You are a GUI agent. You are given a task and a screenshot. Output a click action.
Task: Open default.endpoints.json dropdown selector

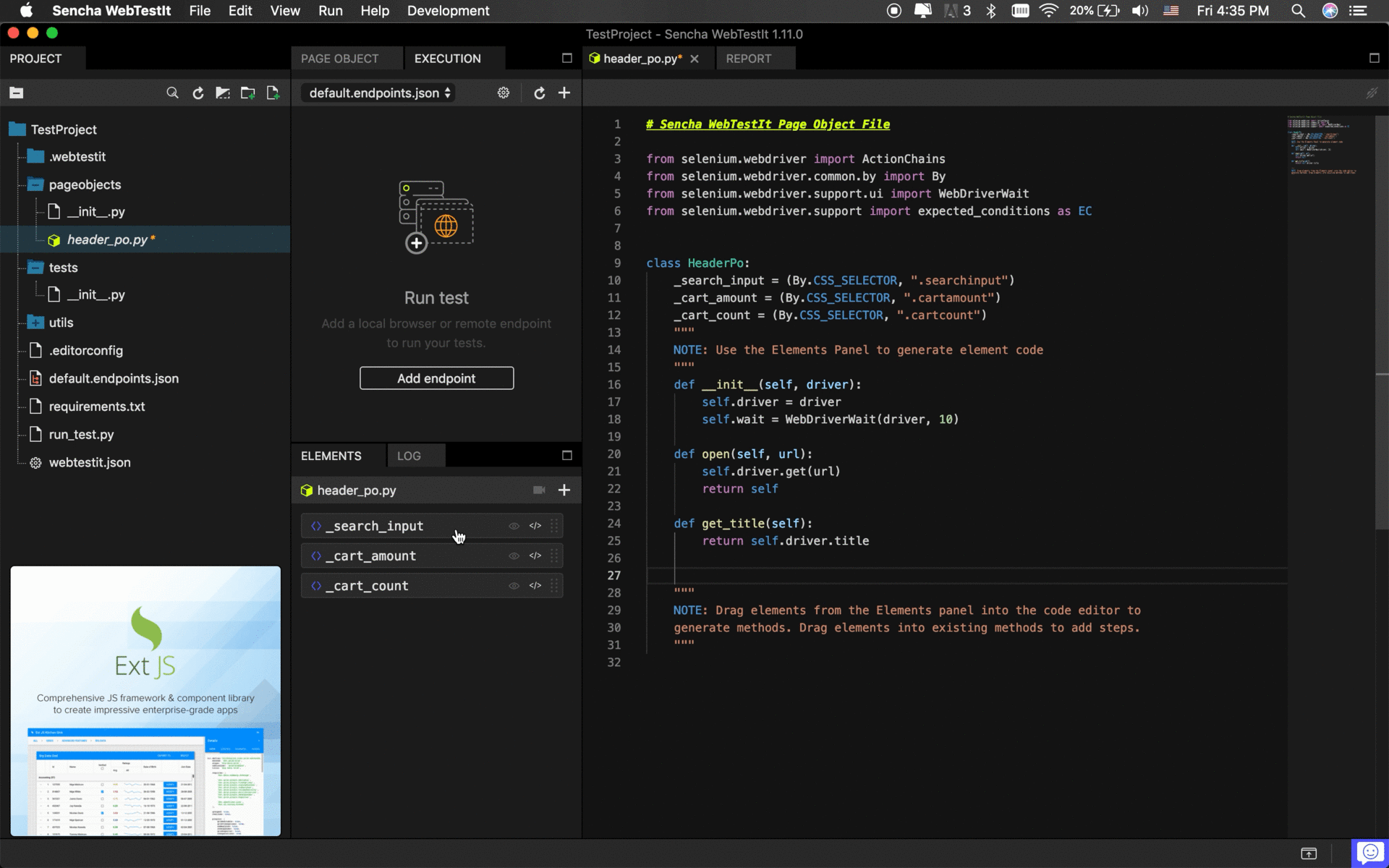click(x=378, y=93)
